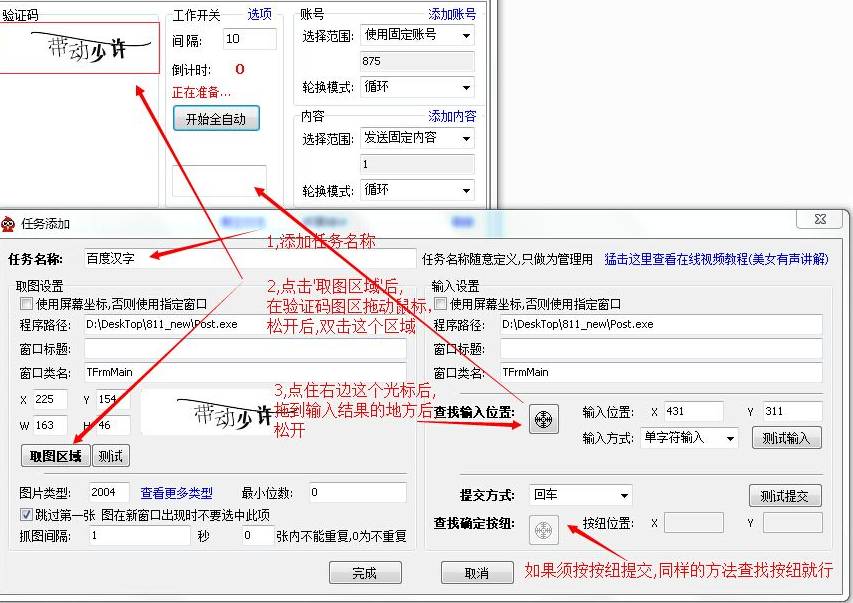Click 图片类型 field showing 2004
This screenshot has width=853, height=603.
pos(109,493)
